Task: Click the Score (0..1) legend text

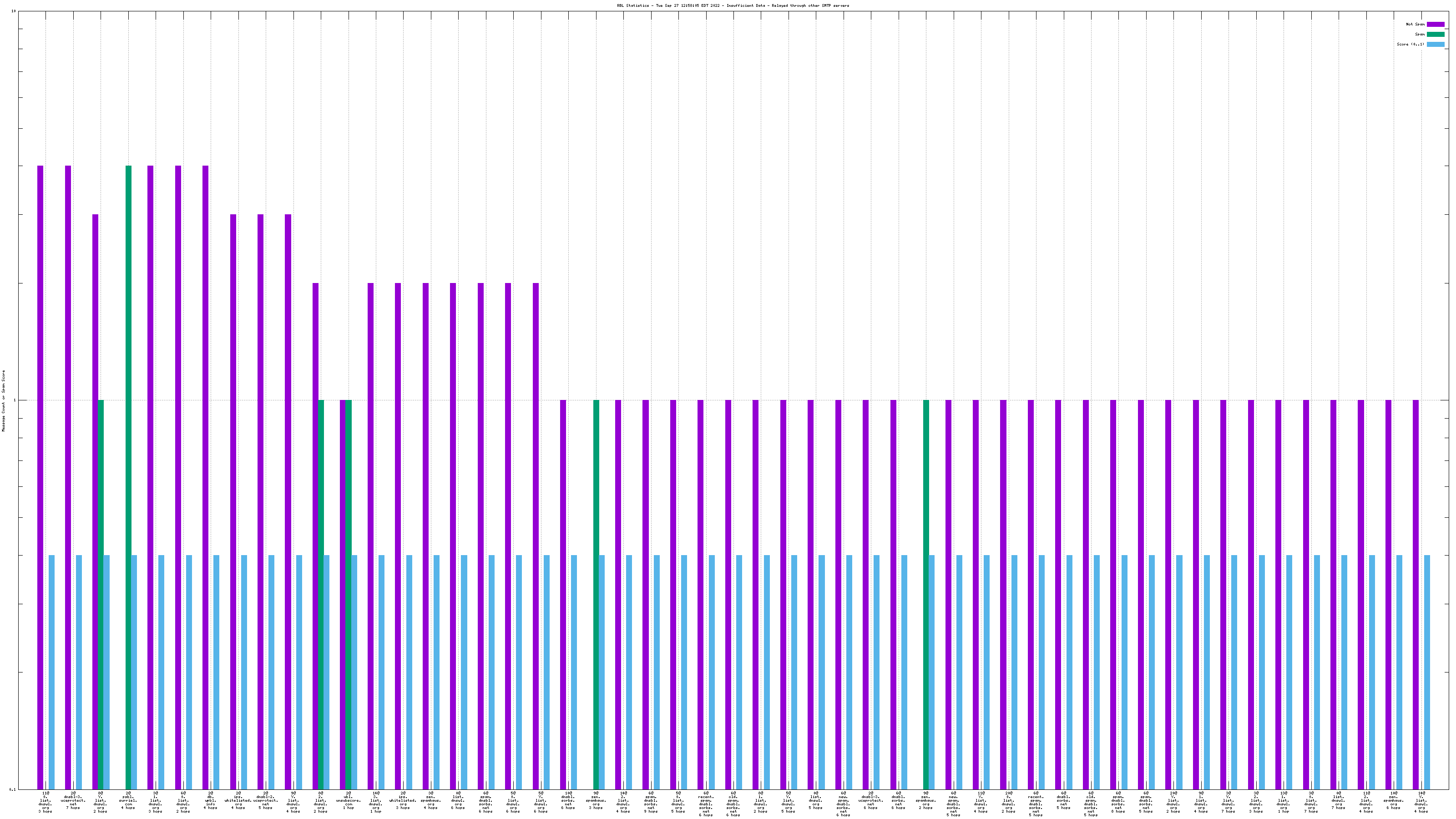Action: coord(1410,44)
